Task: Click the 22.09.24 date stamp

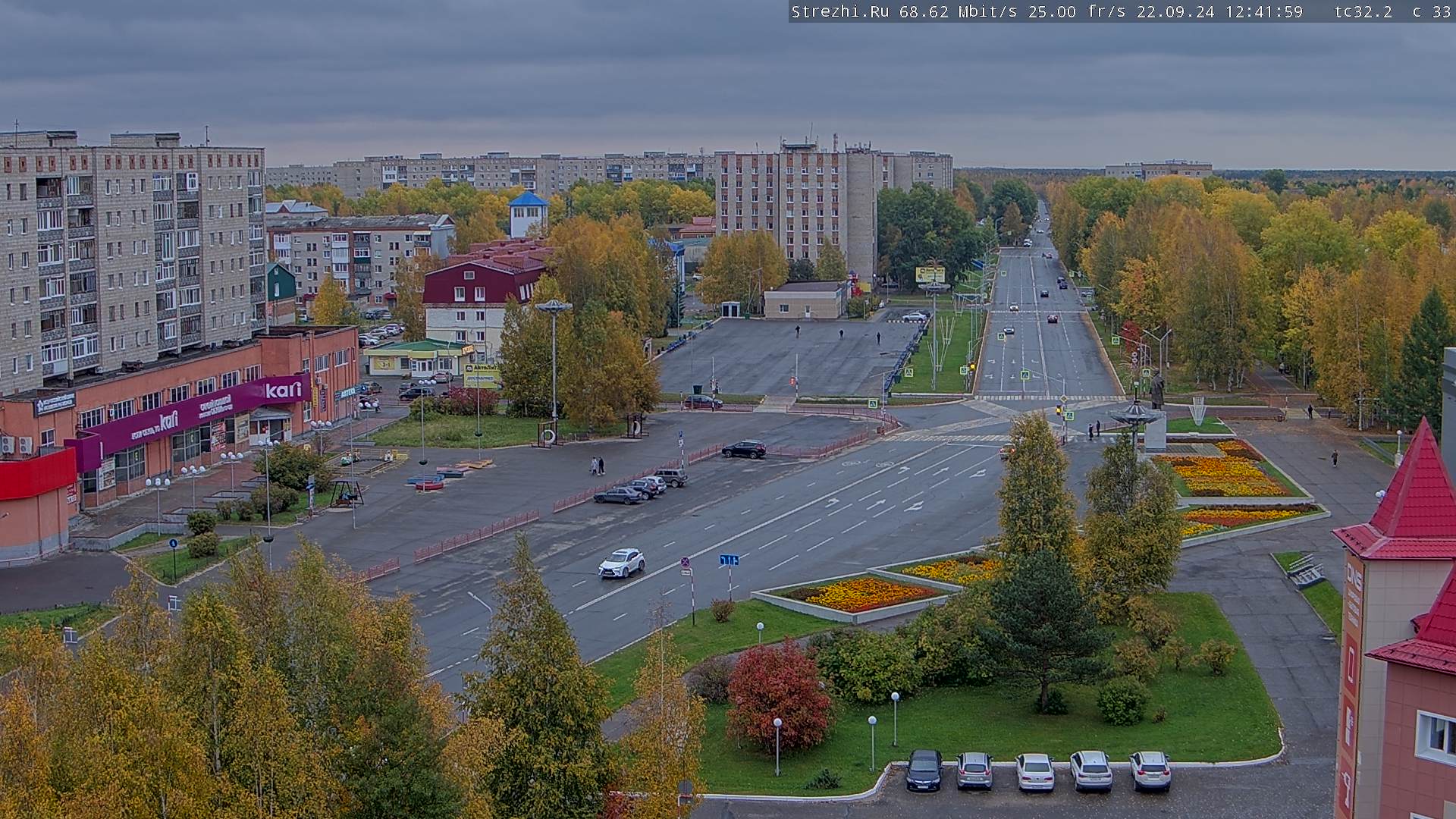Action: click(1175, 11)
